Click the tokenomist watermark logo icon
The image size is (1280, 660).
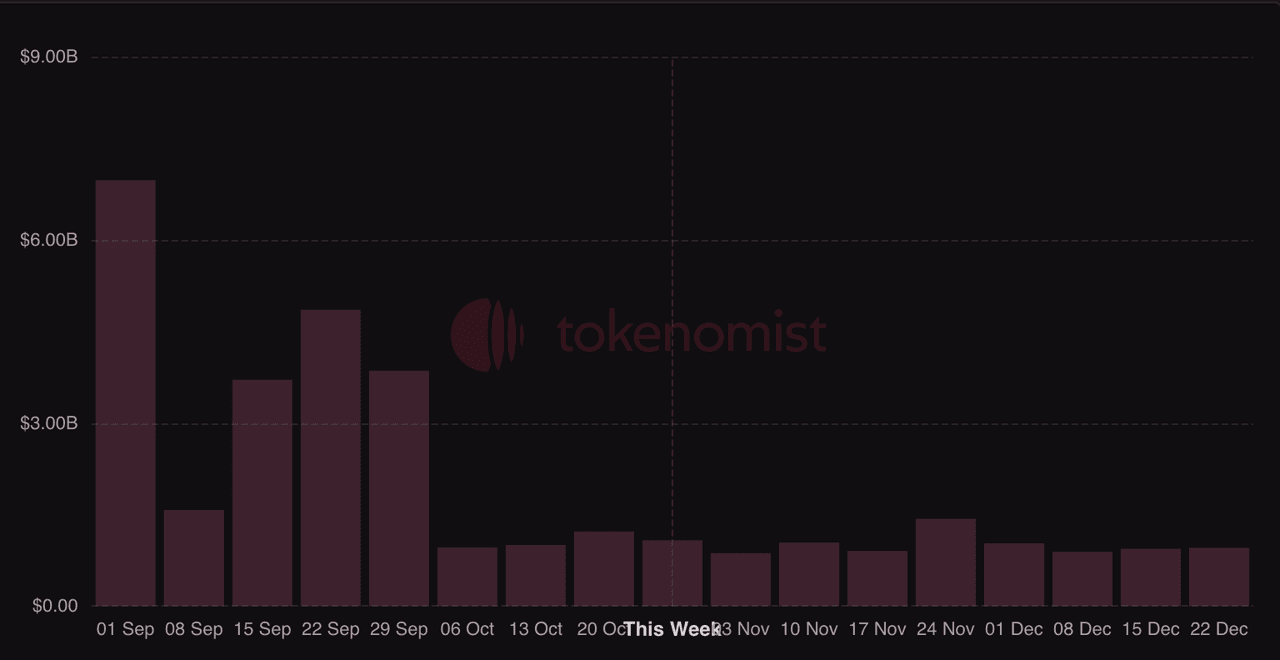click(487, 335)
